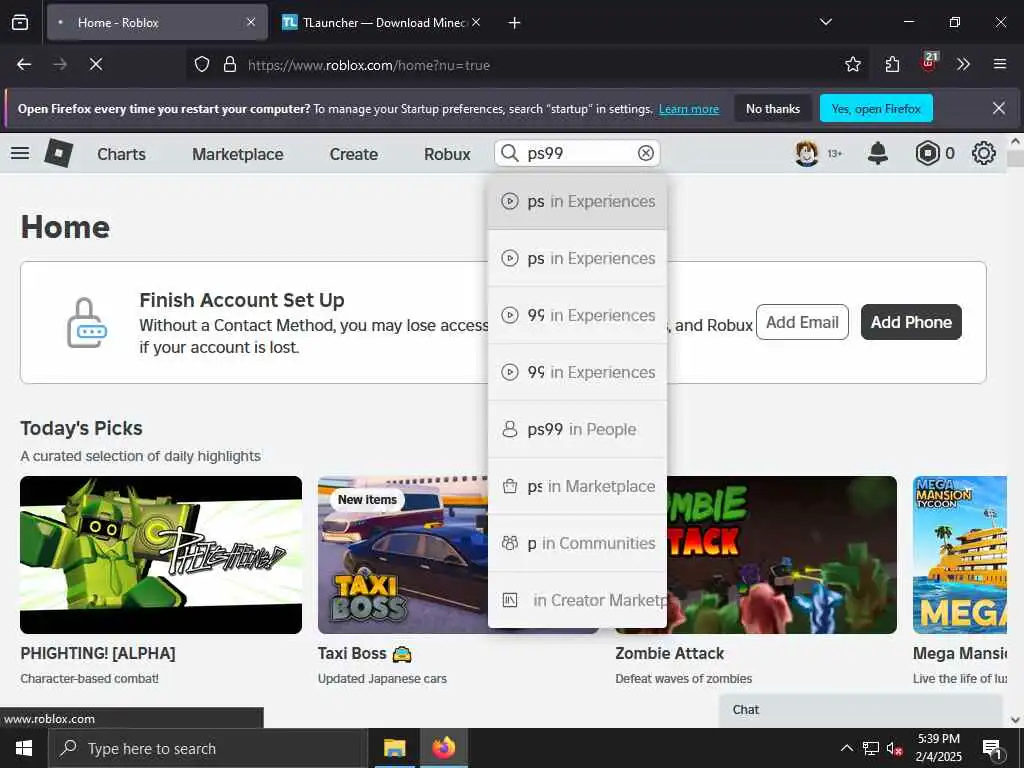Clear the ps99 search text
The image size is (1024, 768).
[x=645, y=153]
